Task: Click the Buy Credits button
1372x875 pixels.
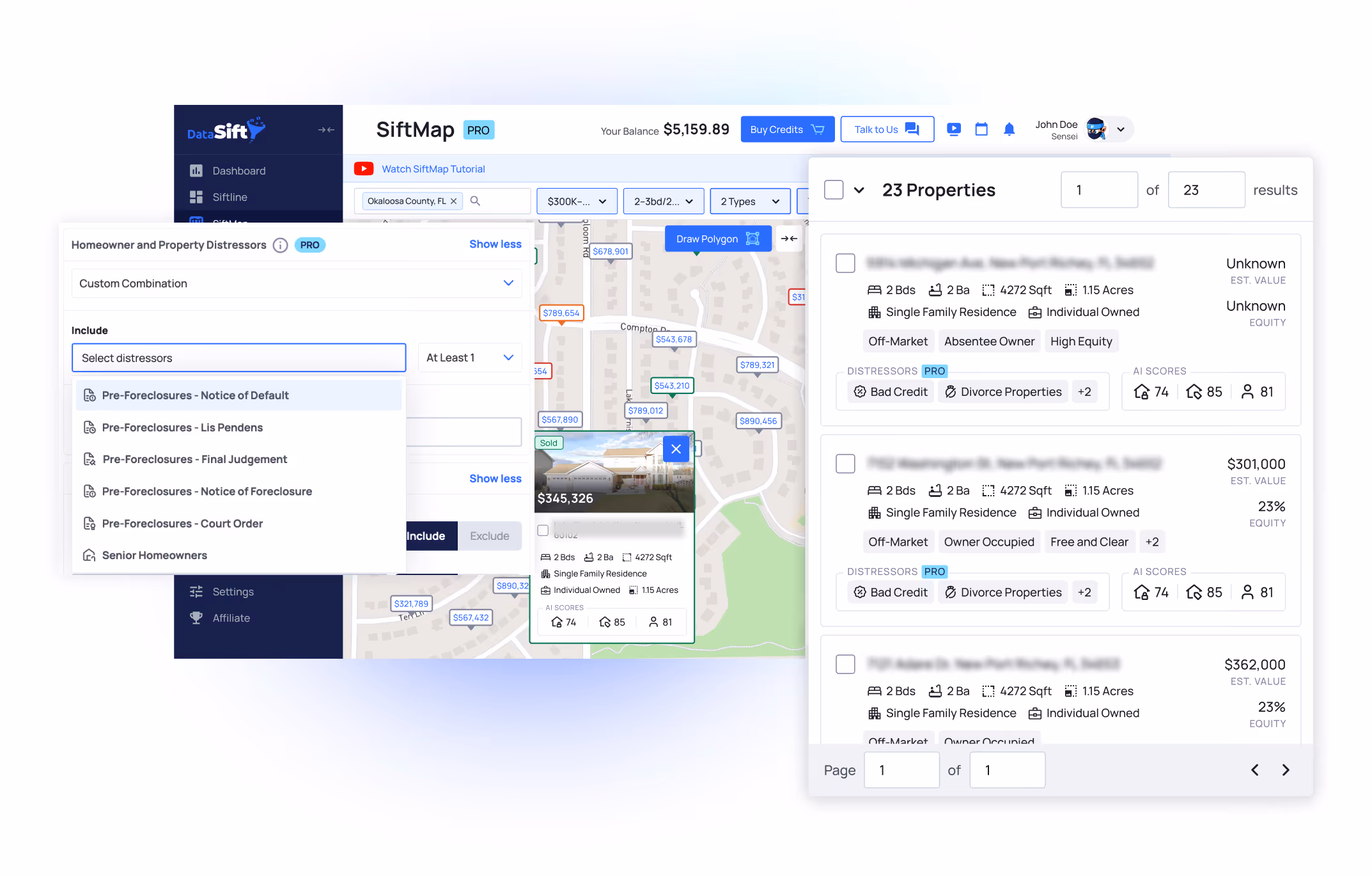Action: click(787, 129)
